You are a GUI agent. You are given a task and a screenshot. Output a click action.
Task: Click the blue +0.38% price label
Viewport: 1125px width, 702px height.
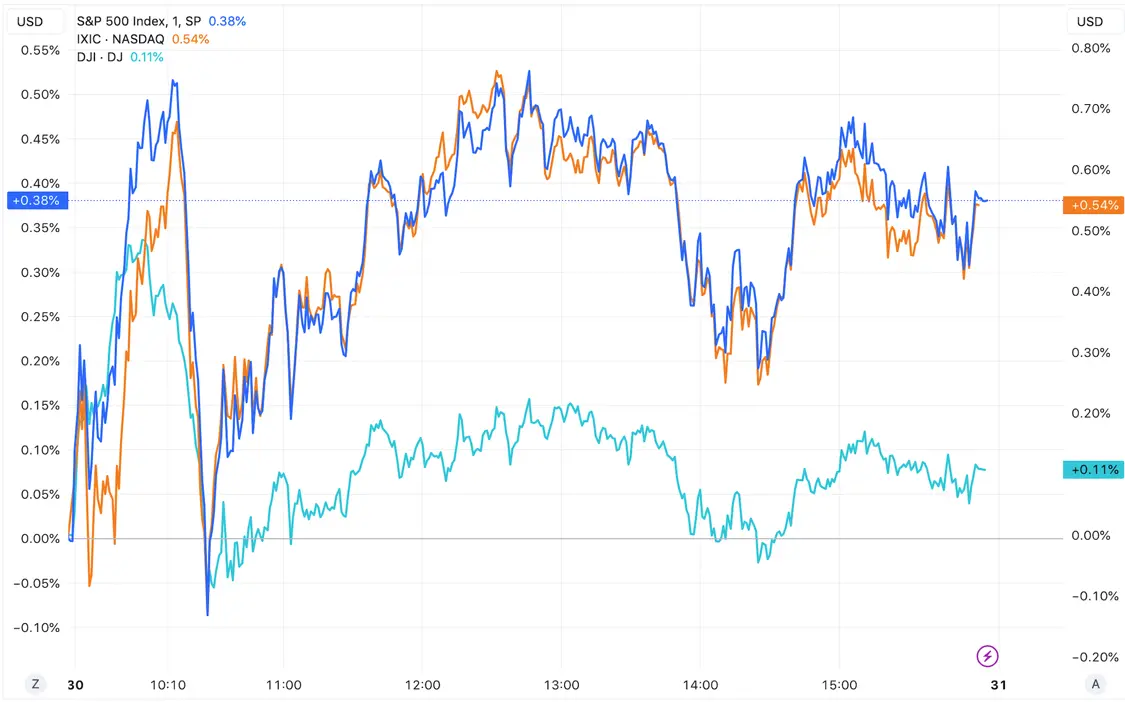pos(36,200)
